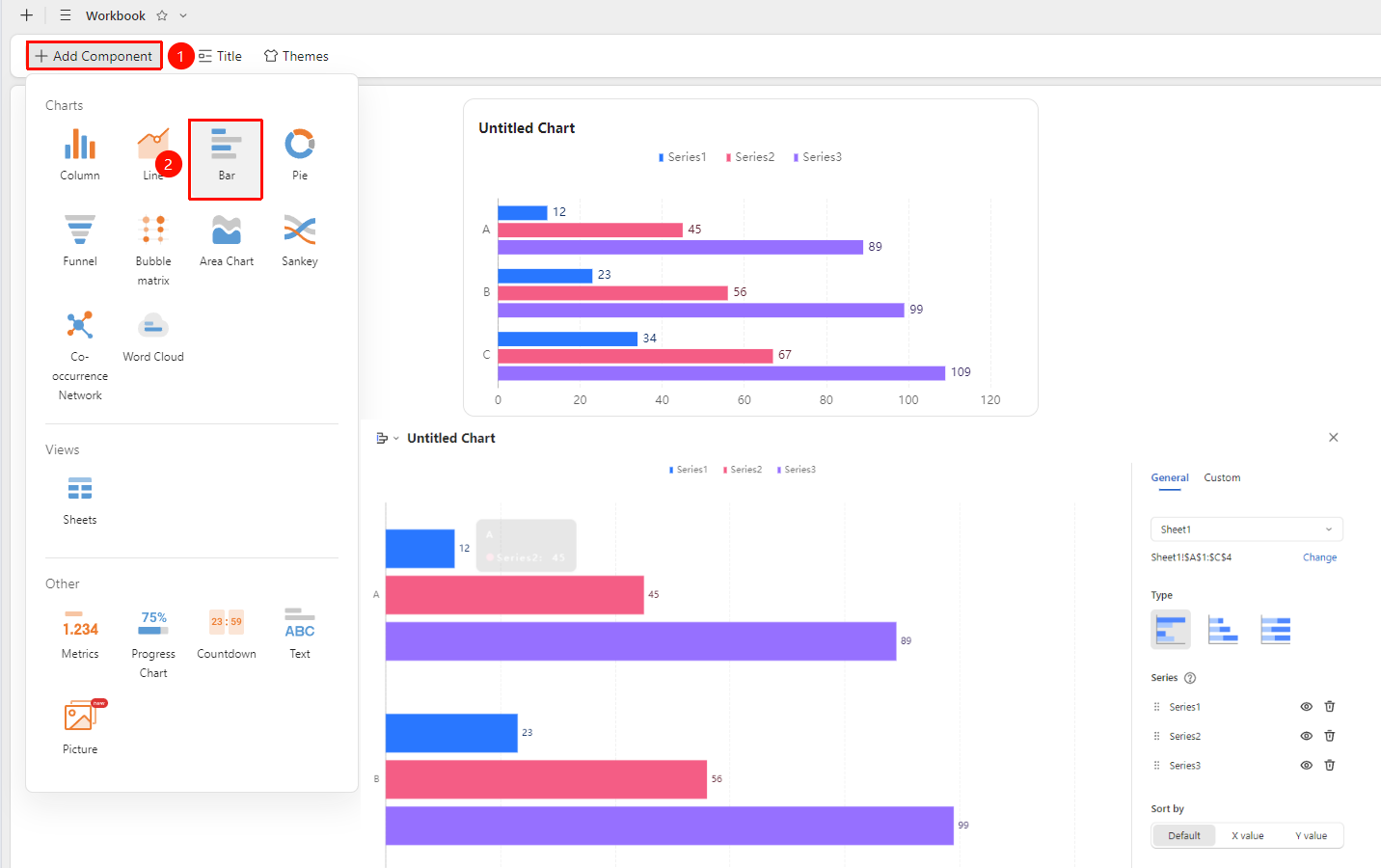Toggle Series3 visibility

coord(1306,766)
